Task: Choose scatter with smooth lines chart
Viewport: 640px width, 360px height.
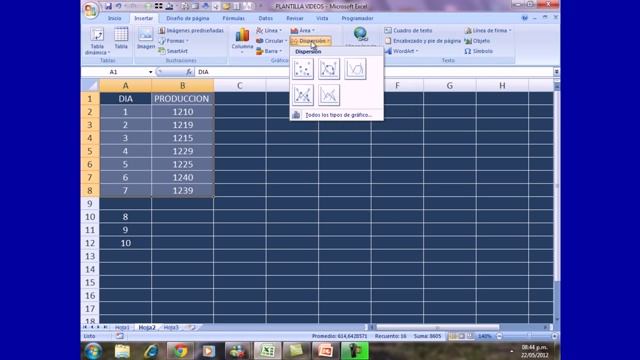Action: [355, 69]
